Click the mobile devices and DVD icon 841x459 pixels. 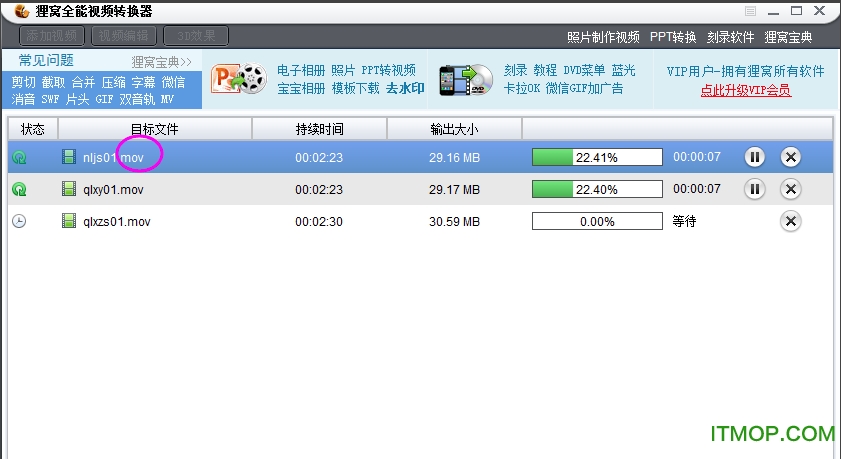pyautogui.click(x=466, y=79)
